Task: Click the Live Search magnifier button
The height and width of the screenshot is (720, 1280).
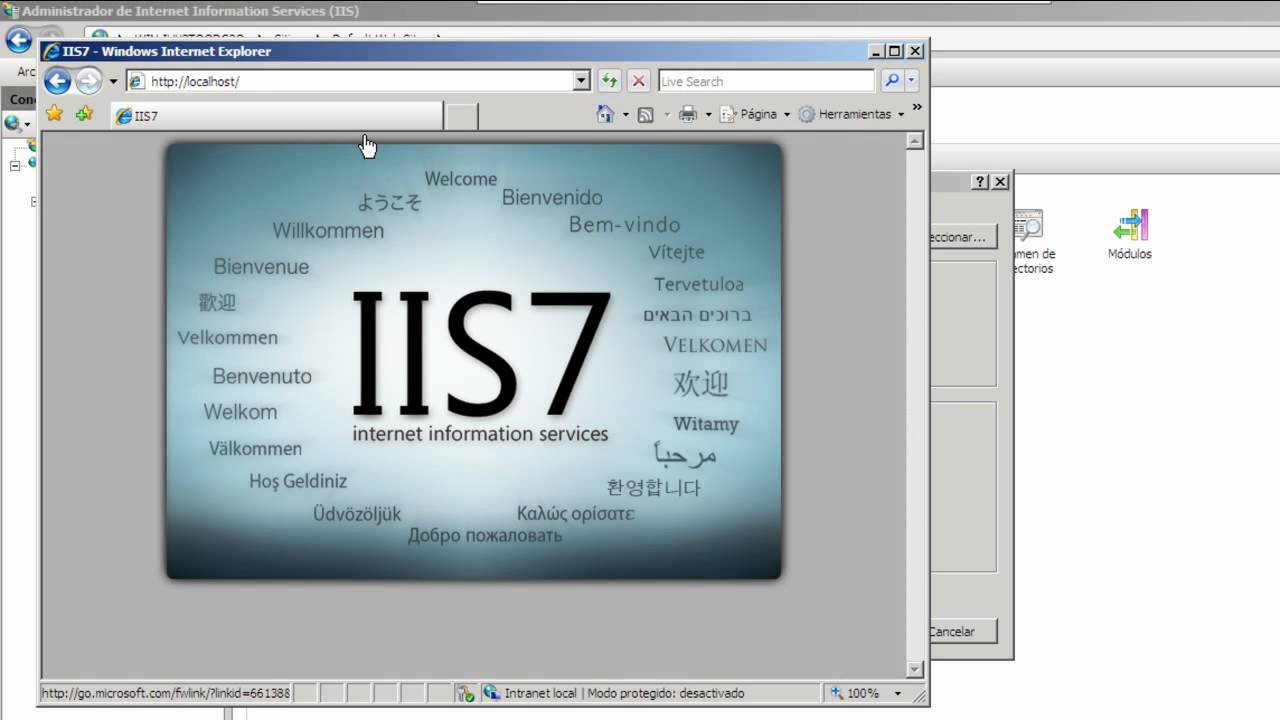Action: [x=891, y=81]
